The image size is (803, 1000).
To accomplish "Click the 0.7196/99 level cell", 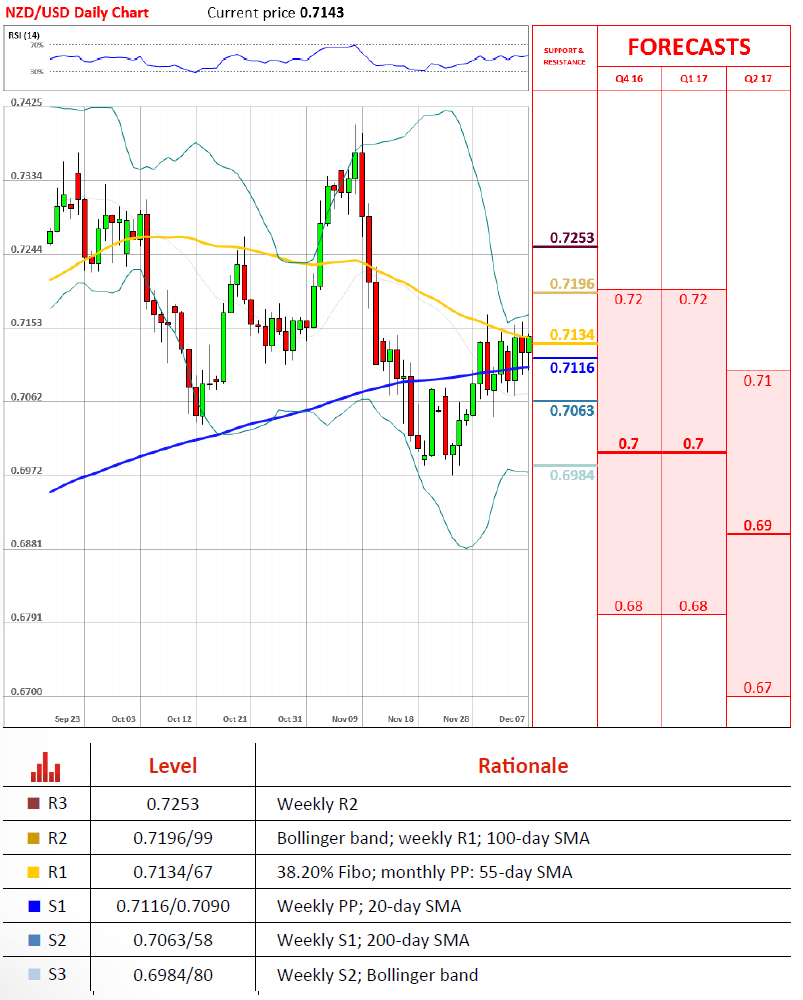I will click(x=173, y=838).
